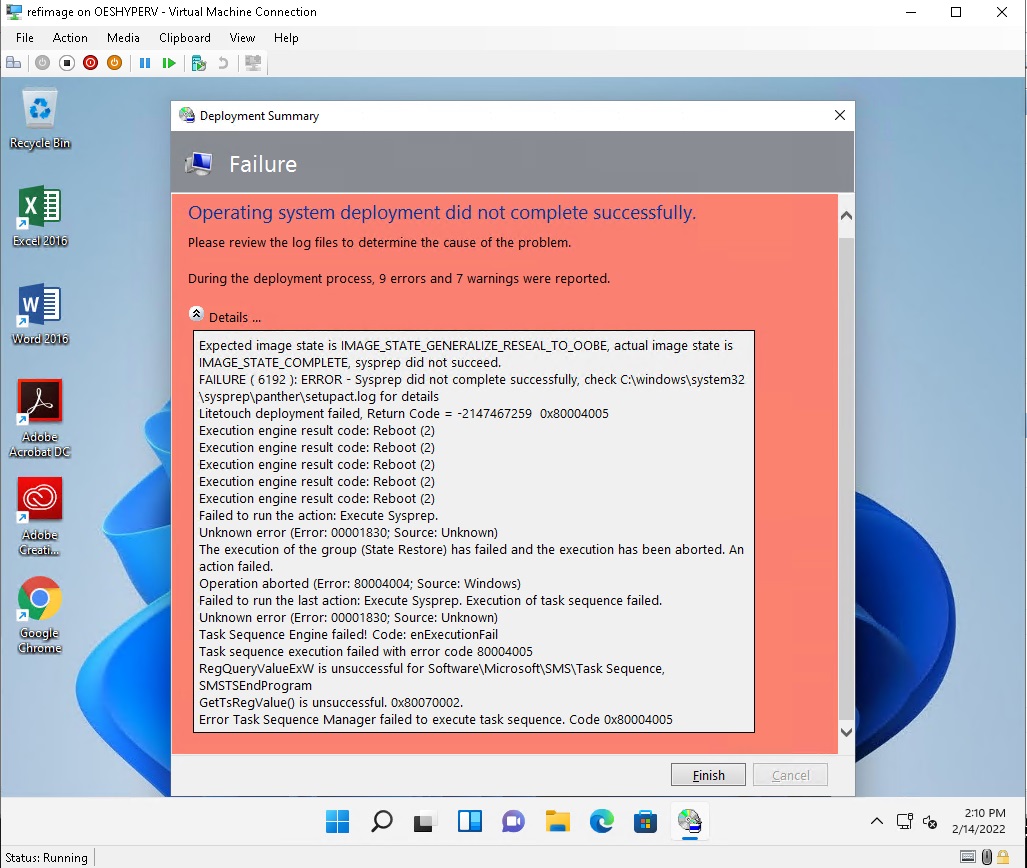Send Ctrl+Alt+Delete to the virtual machine
This screenshot has height=868, width=1027.
(x=14, y=63)
